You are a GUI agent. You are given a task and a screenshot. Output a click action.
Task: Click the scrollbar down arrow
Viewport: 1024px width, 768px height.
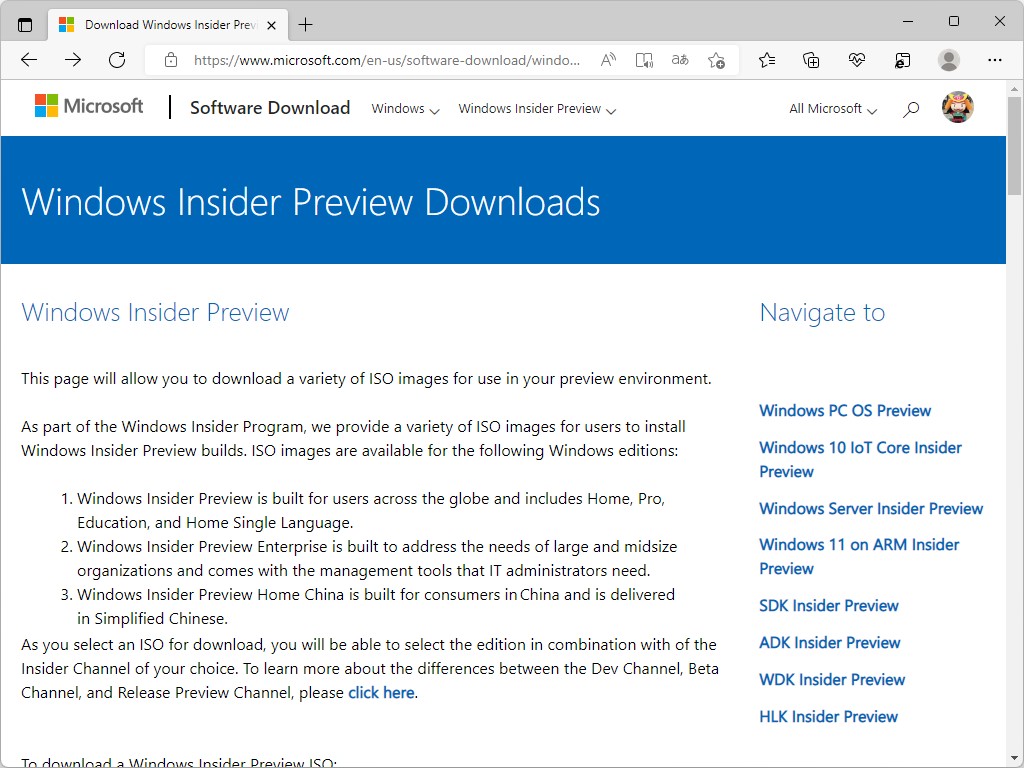1014,759
